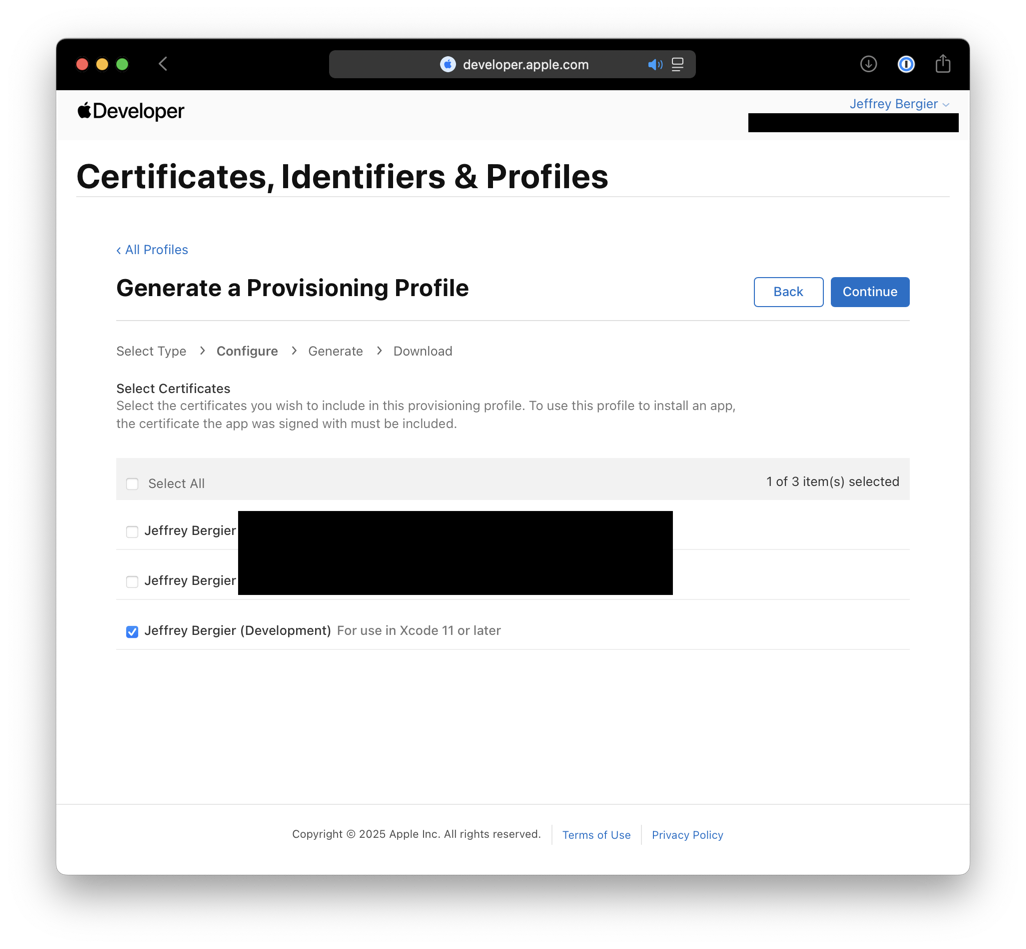Click the Apple Developer logo
The image size is (1026, 949).
click(x=131, y=111)
